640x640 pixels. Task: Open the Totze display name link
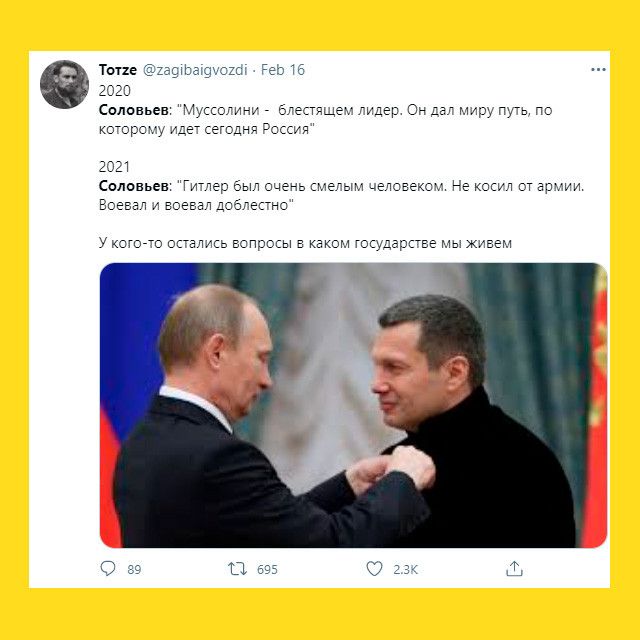118,70
